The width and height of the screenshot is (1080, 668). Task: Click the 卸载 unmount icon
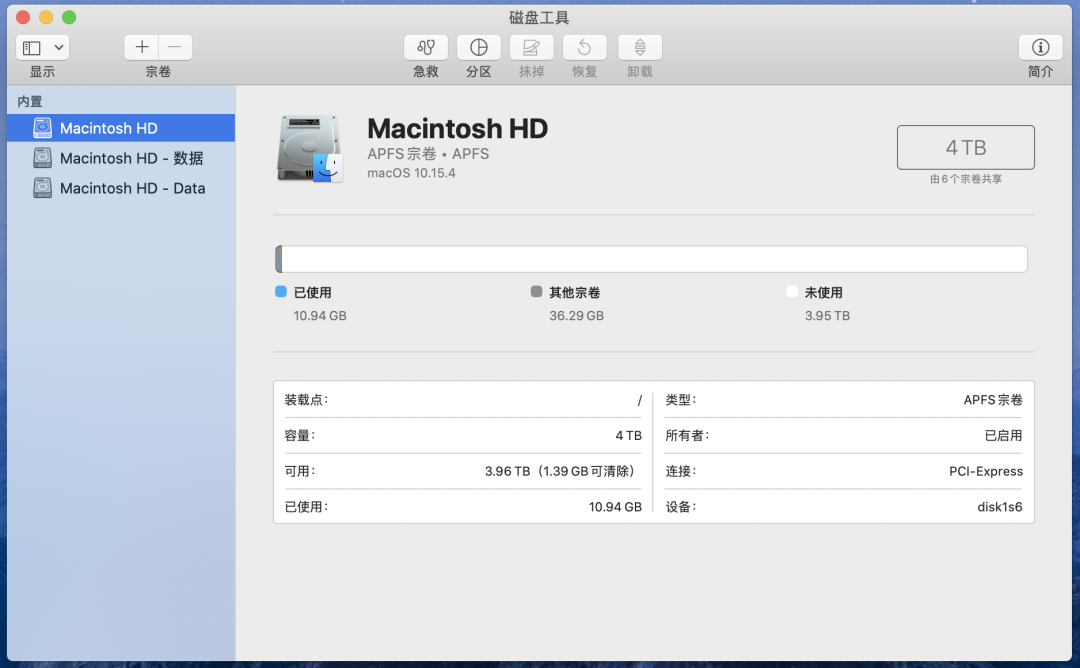point(640,47)
